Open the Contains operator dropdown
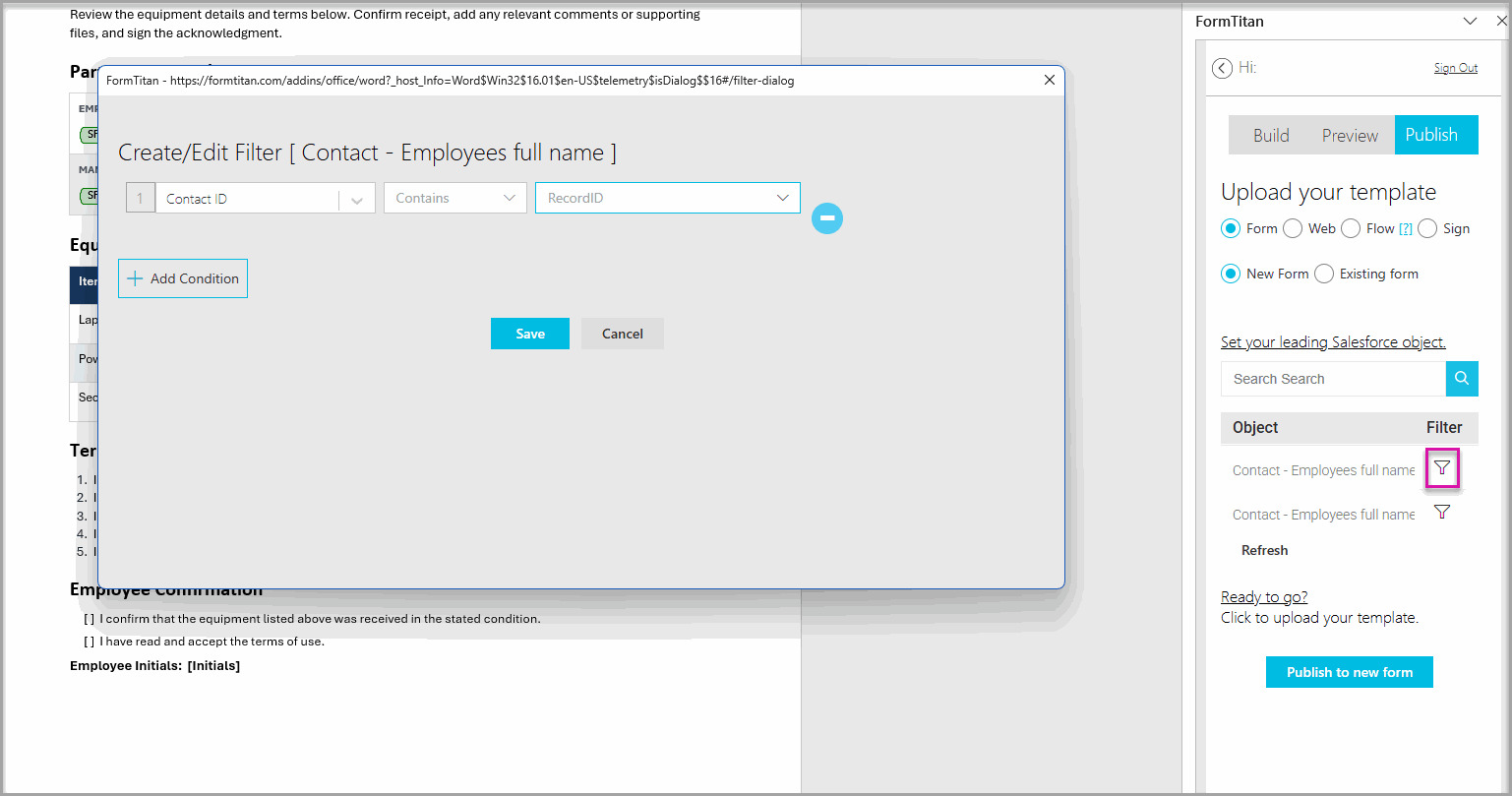The width and height of the screenshot is (1512, 796). [x=454, y=198]
